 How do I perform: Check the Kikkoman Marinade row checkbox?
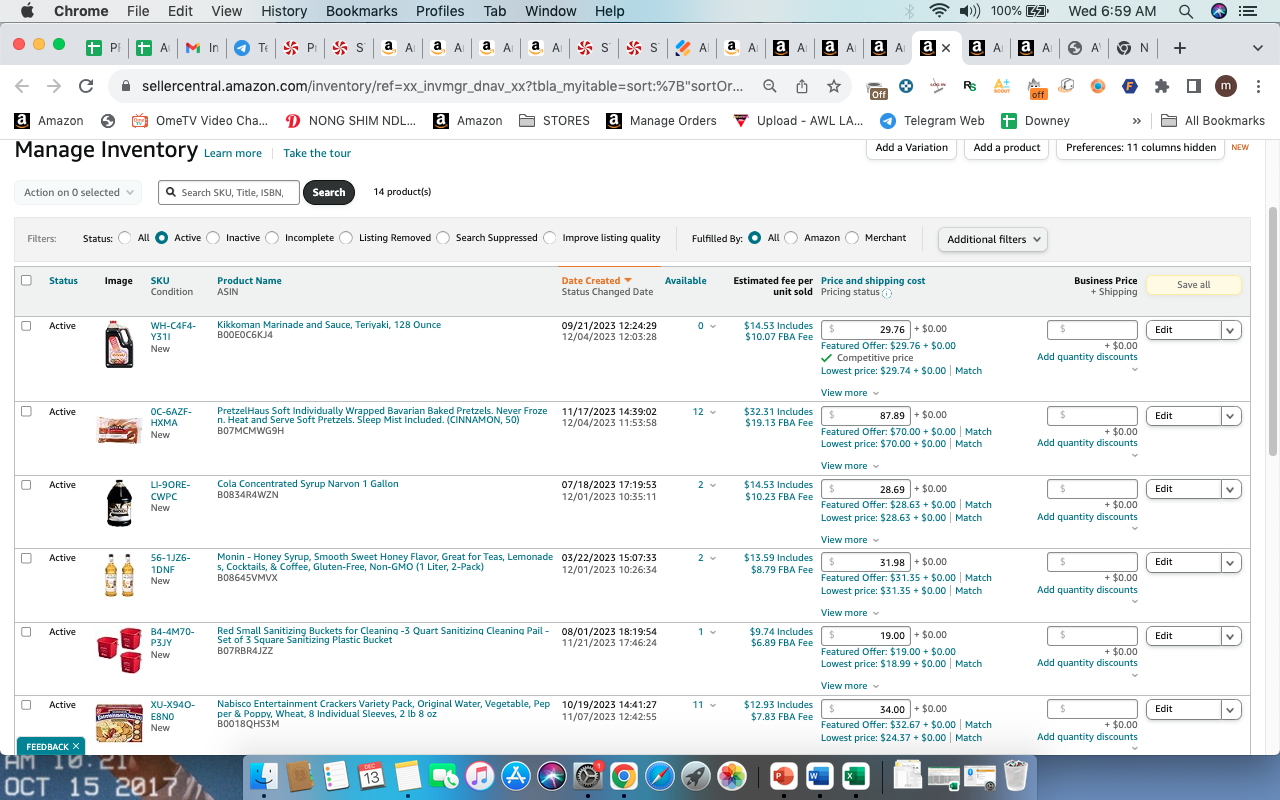[x=26, y=326]
